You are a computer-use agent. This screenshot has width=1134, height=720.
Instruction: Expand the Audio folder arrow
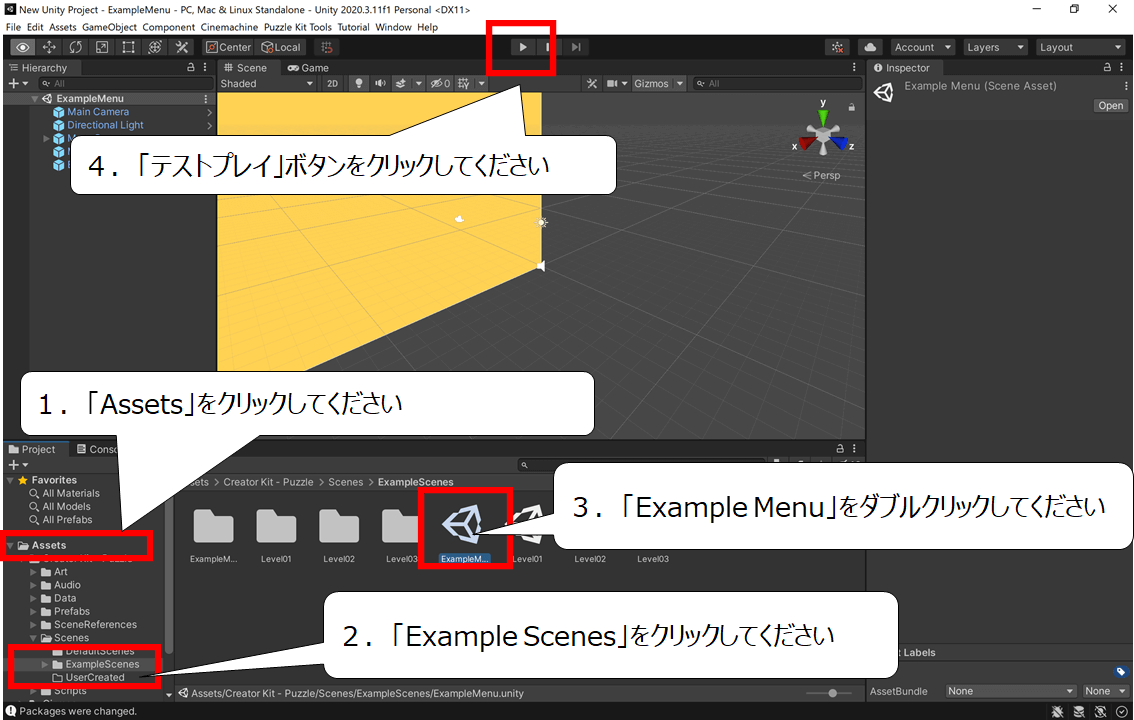click(33, 585)
